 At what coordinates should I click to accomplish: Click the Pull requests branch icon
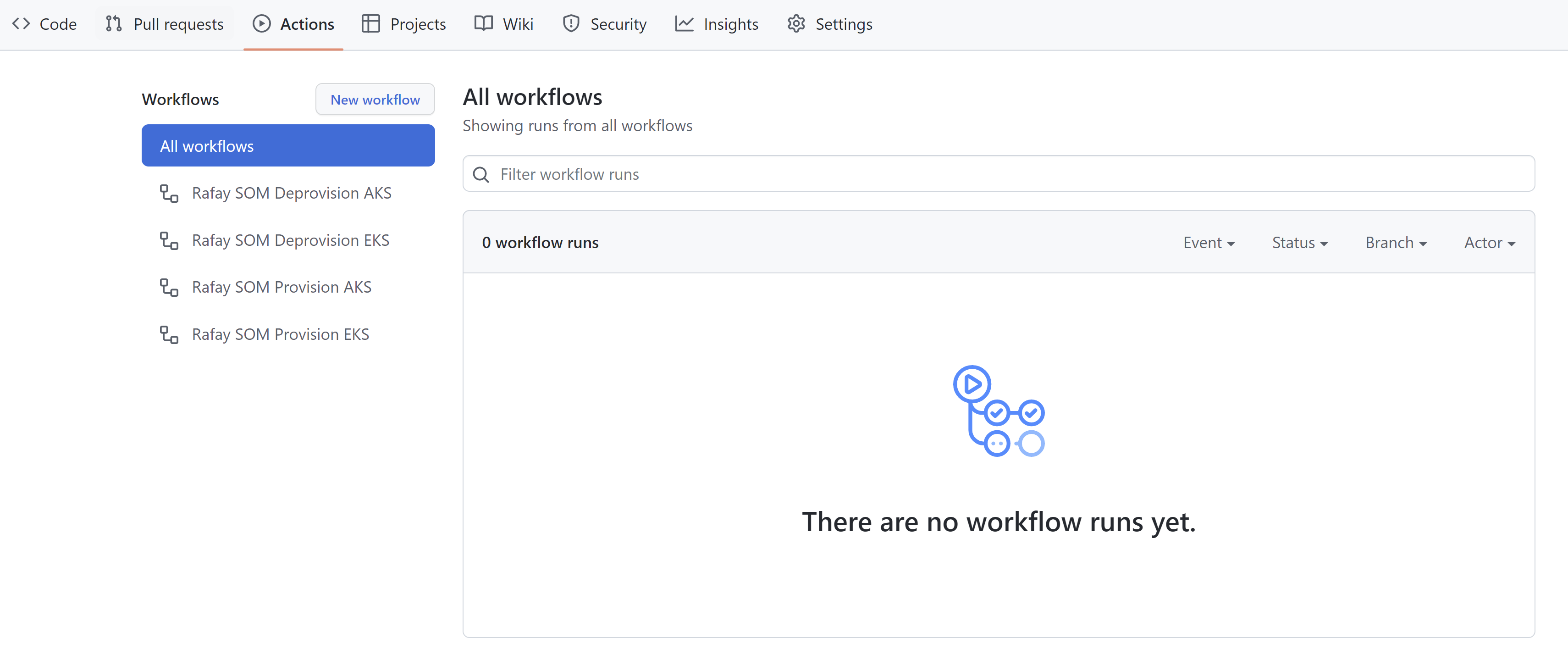[x=114, y=24]
